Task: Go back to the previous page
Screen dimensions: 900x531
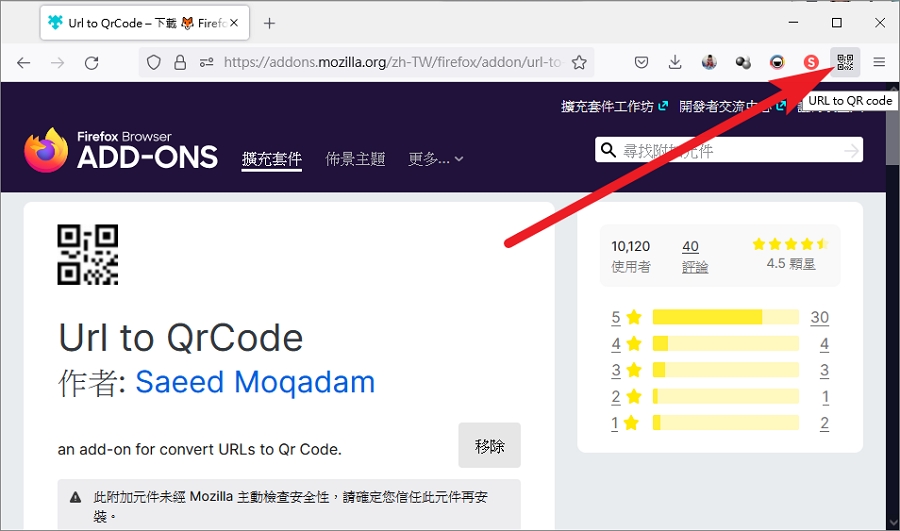Action: 24,62
